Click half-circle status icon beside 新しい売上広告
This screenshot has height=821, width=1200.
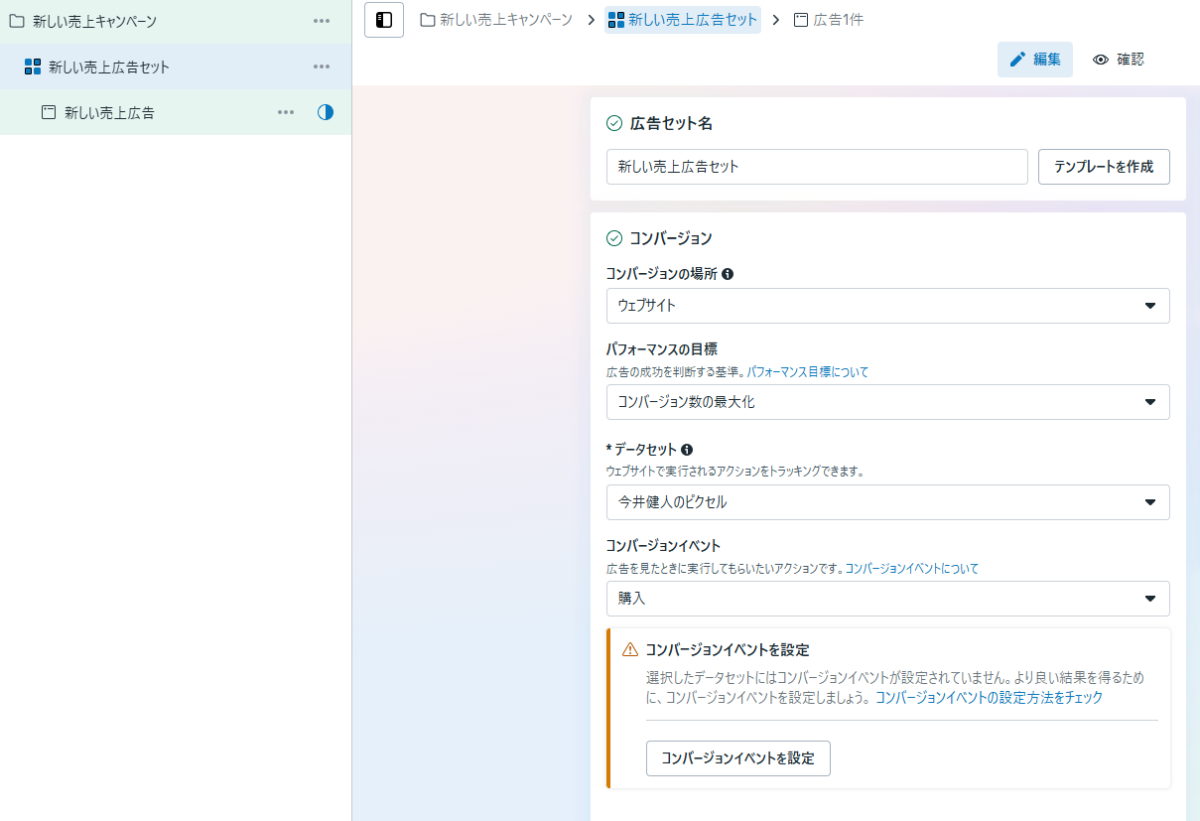[x=325, y=113]
